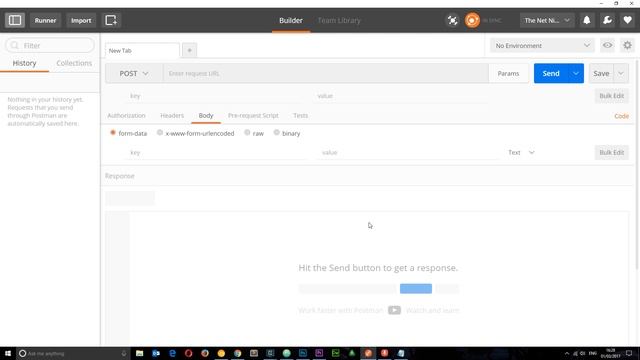Add a new request tab with plus

(x=189, y=50)
